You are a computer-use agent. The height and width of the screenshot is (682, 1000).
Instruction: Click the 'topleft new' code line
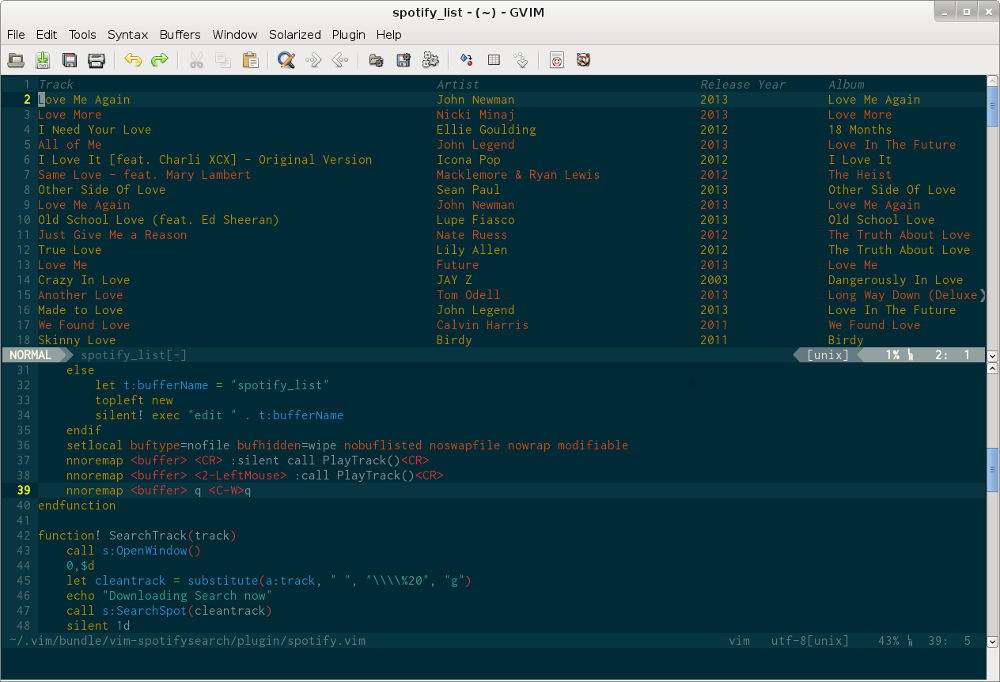(x=134, y=400)
